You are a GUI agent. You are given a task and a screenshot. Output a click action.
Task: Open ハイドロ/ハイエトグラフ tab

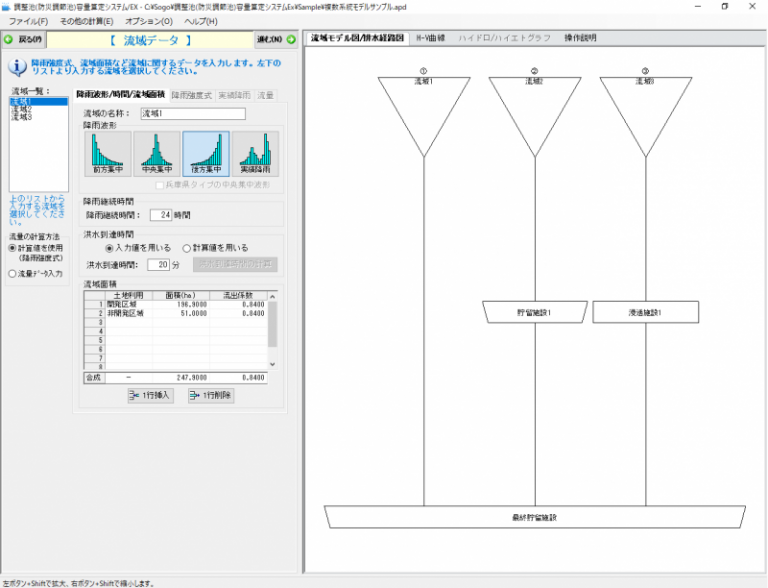504,38
